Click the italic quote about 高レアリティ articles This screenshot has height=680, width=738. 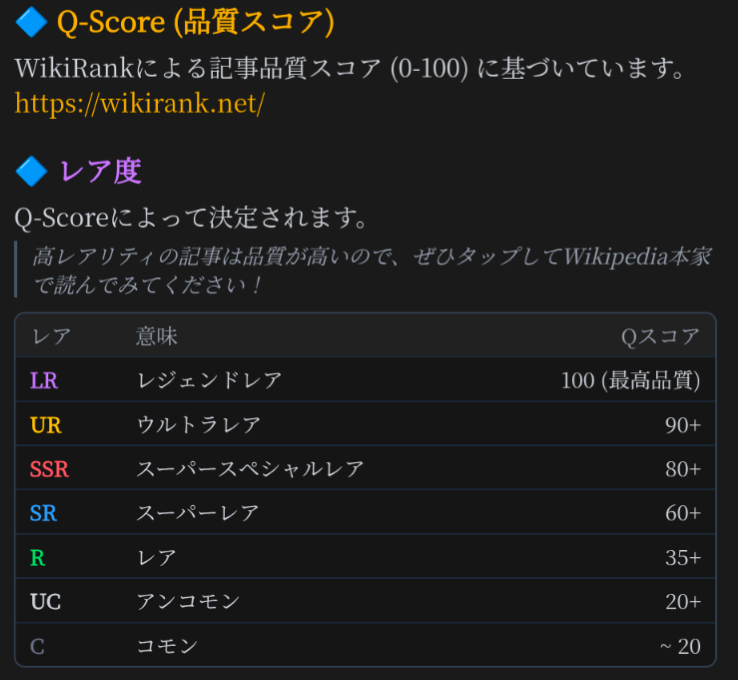pos(370,270)
